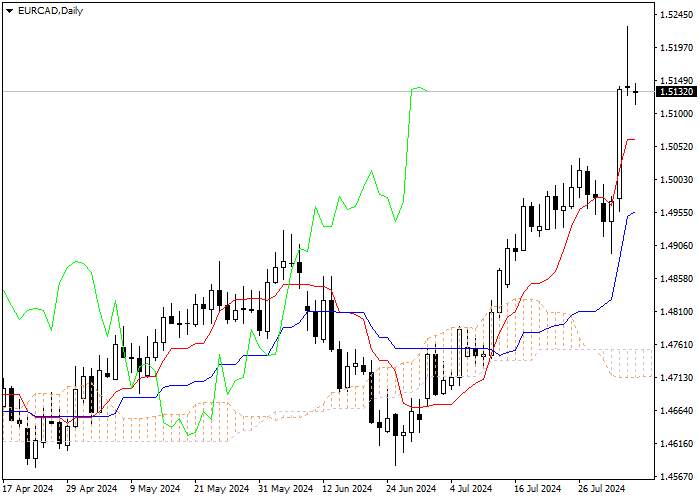Select the 16 Jul 2024 date label

(x=538, y=489)
